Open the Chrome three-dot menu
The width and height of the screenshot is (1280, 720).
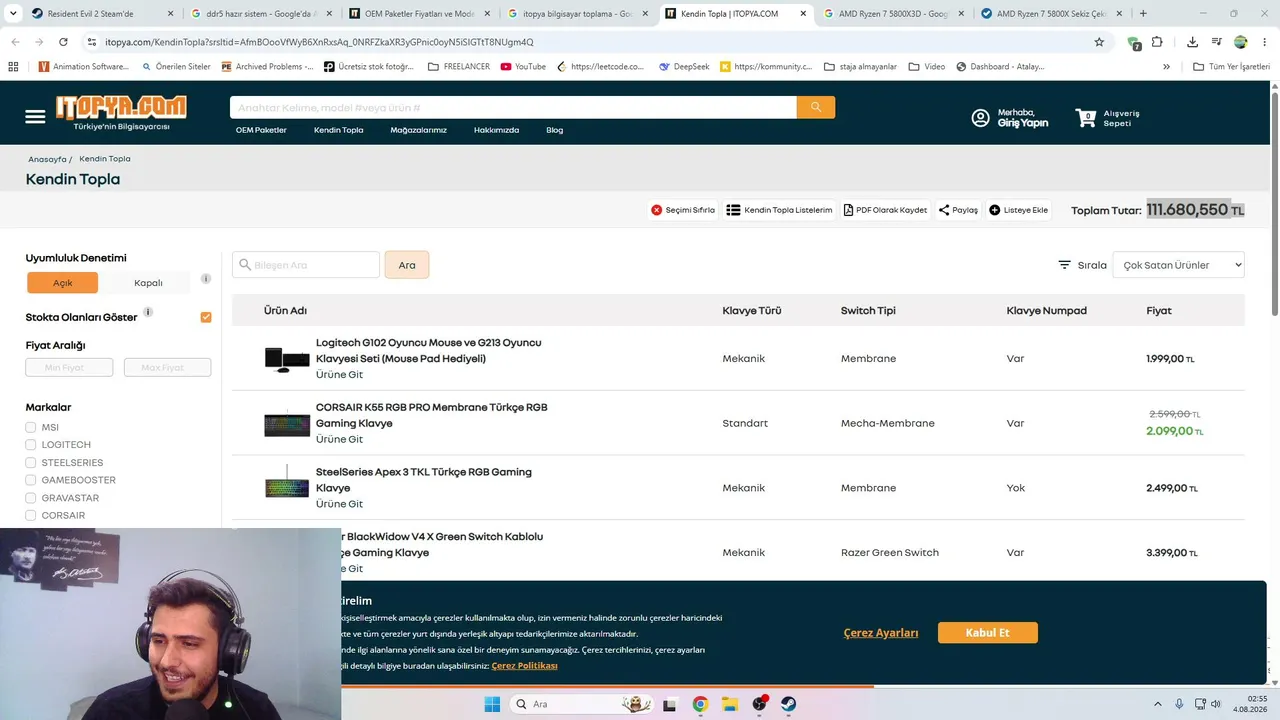coord(1265,42)
